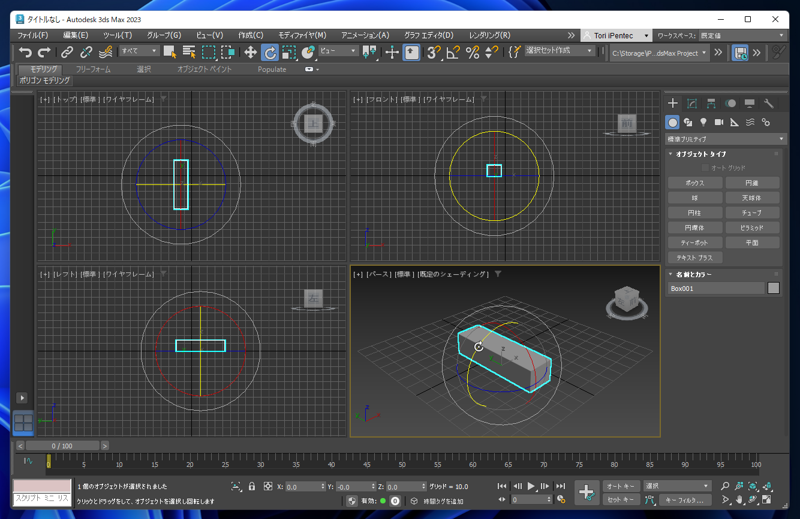Play the animation
The width and height of the screenshot is (800, 519).
(531, 486)
